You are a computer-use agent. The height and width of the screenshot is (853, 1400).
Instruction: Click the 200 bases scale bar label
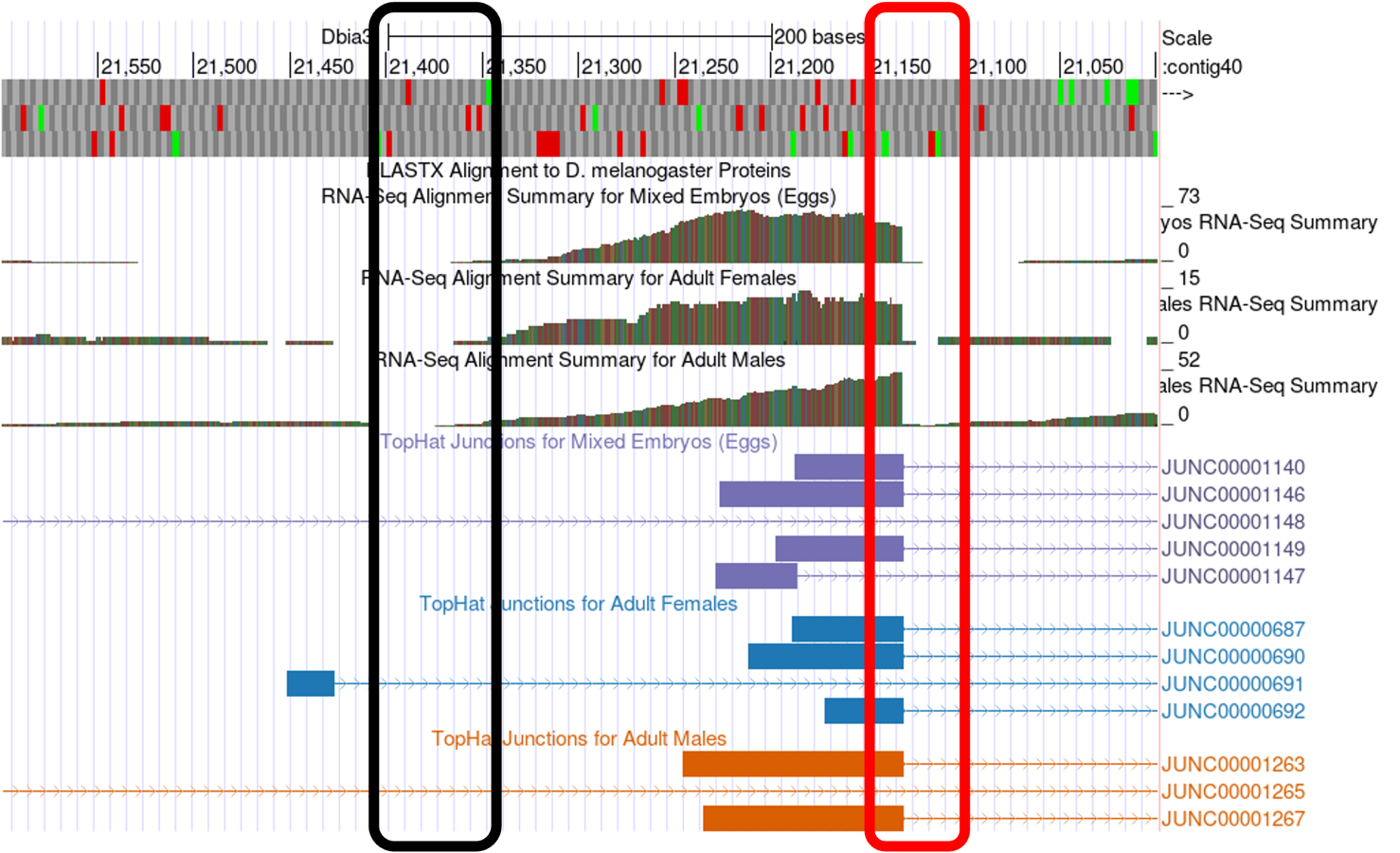(819, 37)
